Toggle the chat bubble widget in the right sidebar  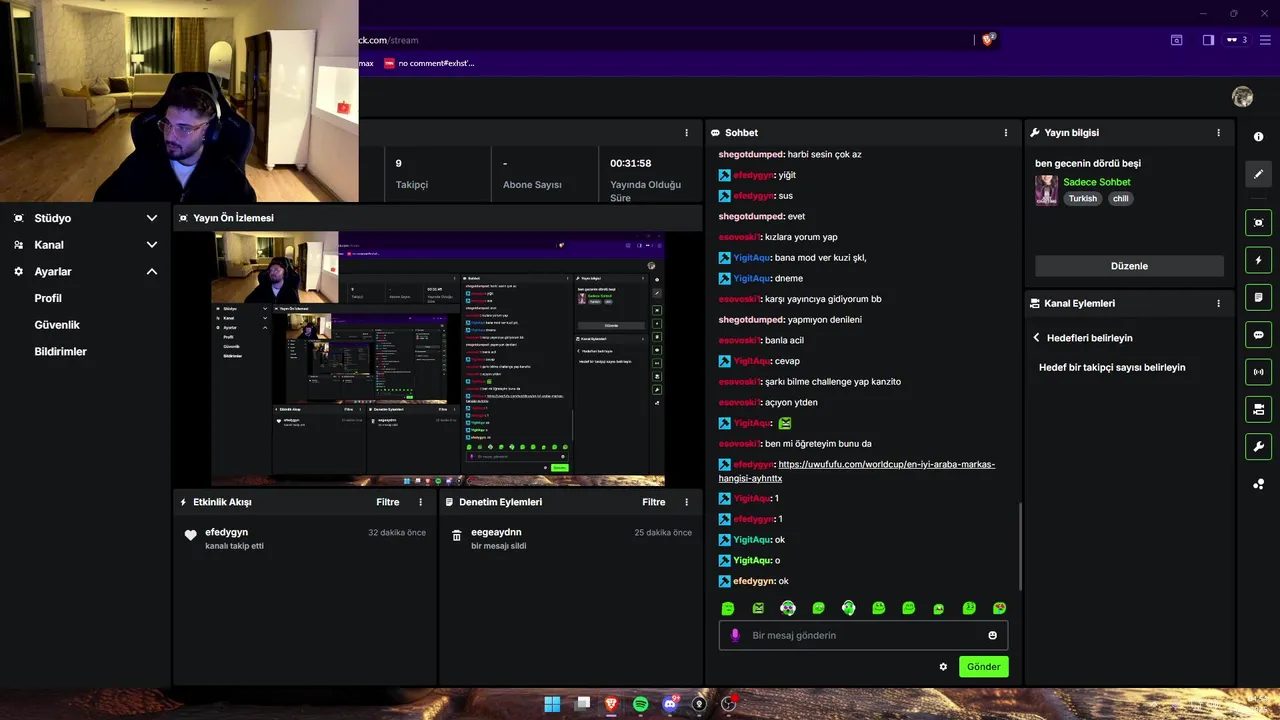(1258, 335)
